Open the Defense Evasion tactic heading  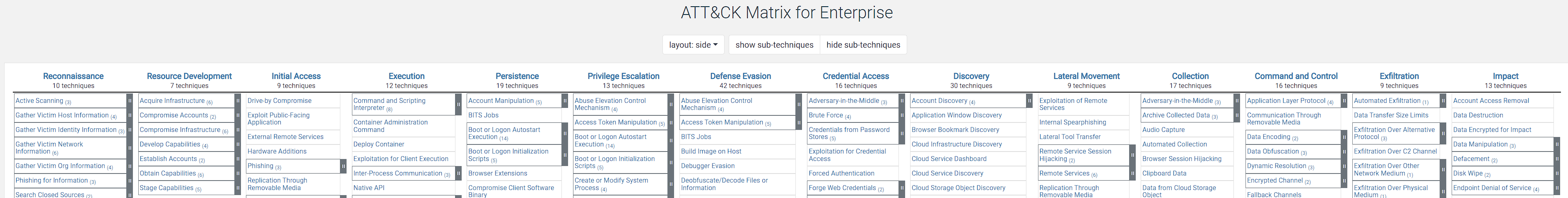tap(740, 76)
